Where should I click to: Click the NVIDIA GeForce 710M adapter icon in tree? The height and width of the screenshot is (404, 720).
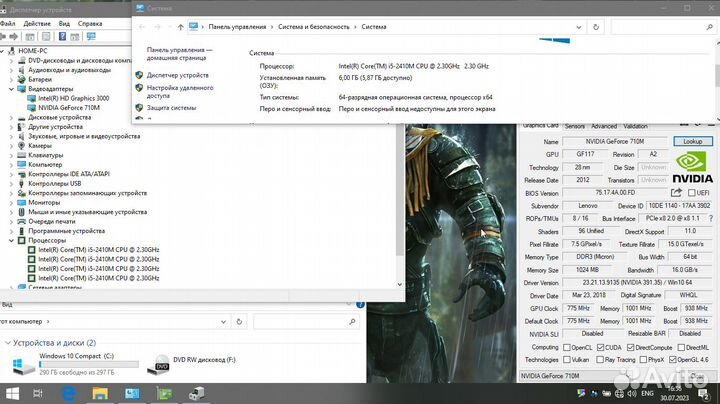[x=32, y=108]
